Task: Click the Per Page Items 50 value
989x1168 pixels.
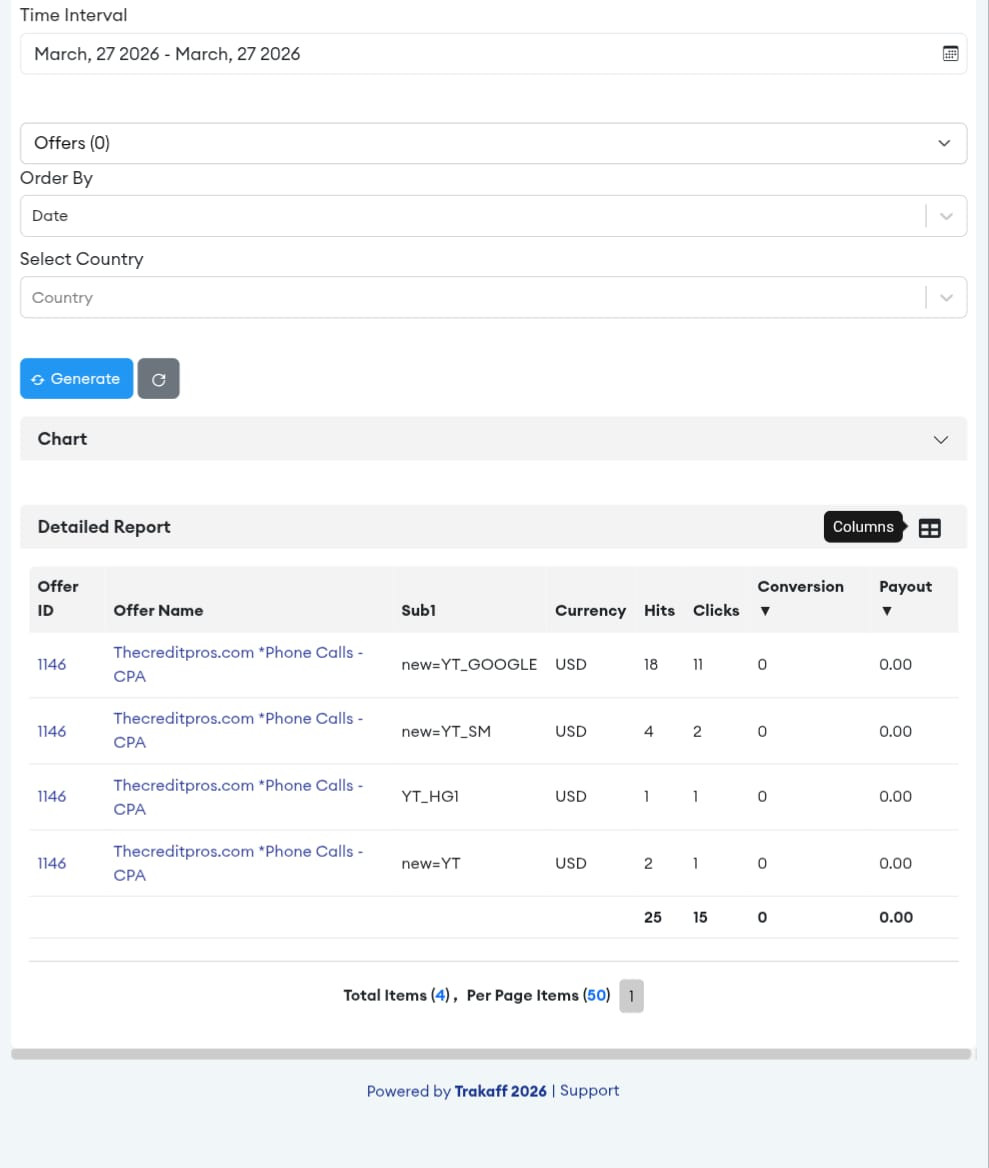Action: point(597,995)
